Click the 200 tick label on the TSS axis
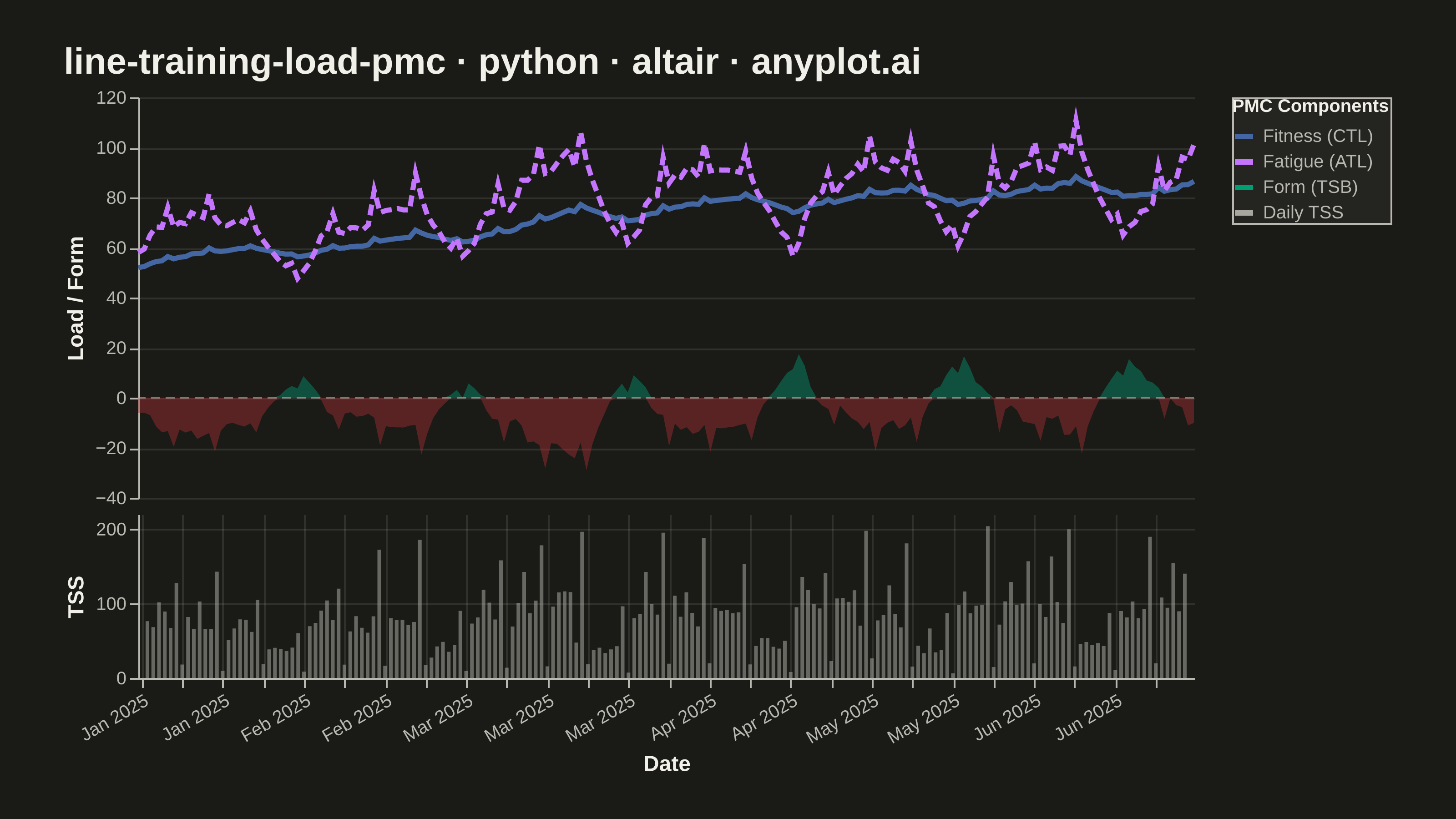Viewport: 1456px width, 819px height. point(111,530)
